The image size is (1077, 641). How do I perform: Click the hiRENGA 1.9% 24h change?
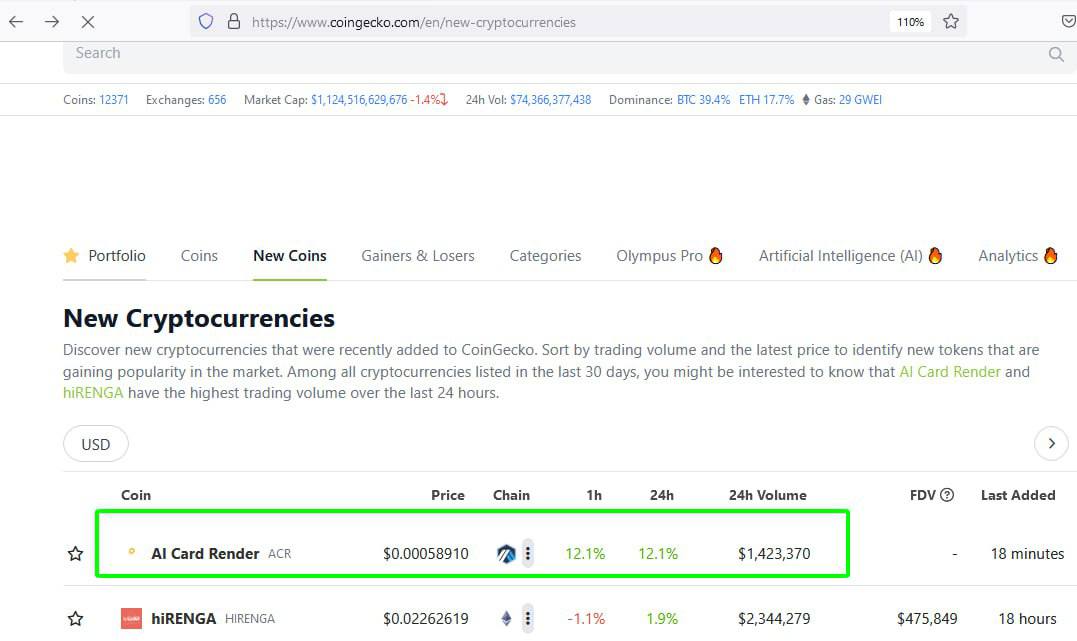(x=662, y=619)
